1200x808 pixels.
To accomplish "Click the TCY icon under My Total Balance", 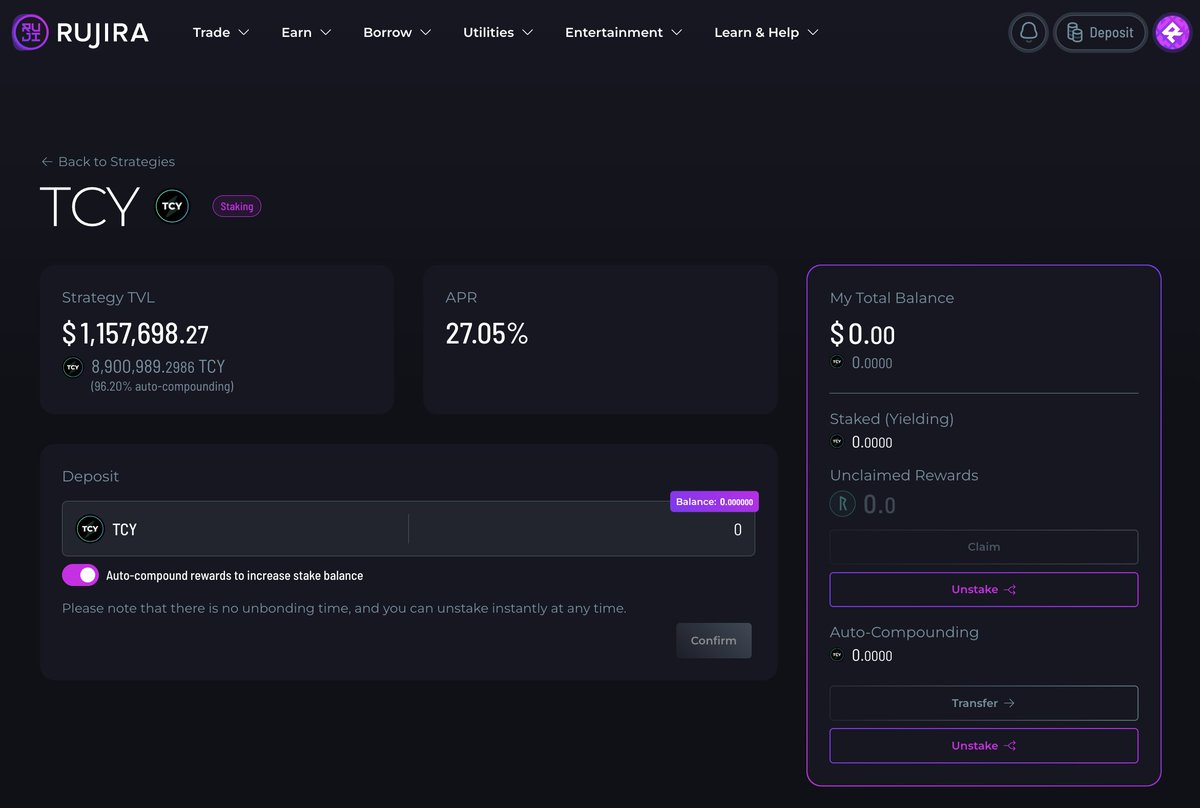I will coord(837,362).
